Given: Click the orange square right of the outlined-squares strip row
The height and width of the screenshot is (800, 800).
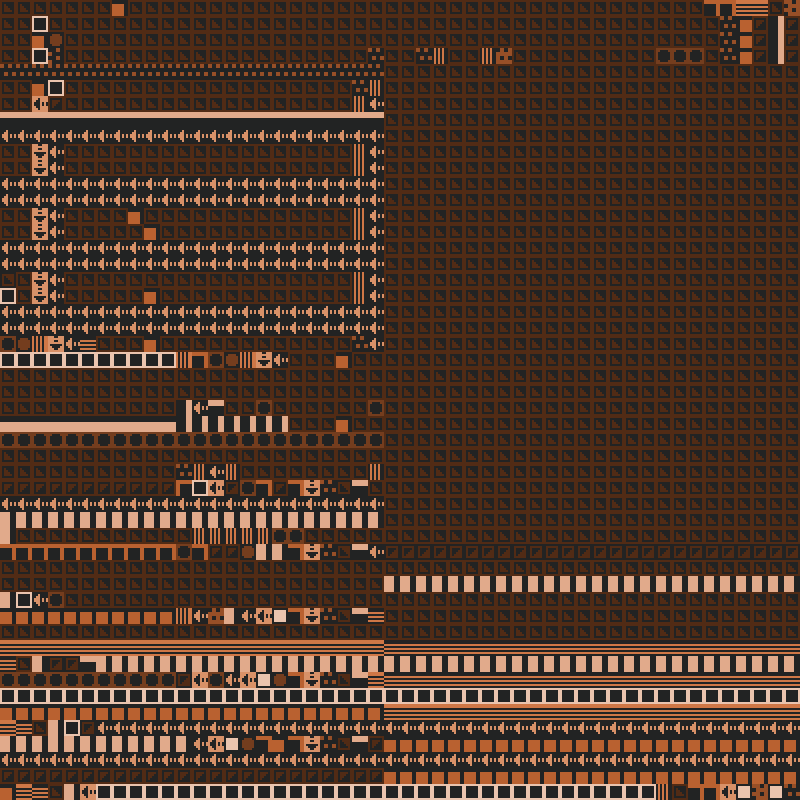Looking at the screenshot, I should tap(342, 361).
